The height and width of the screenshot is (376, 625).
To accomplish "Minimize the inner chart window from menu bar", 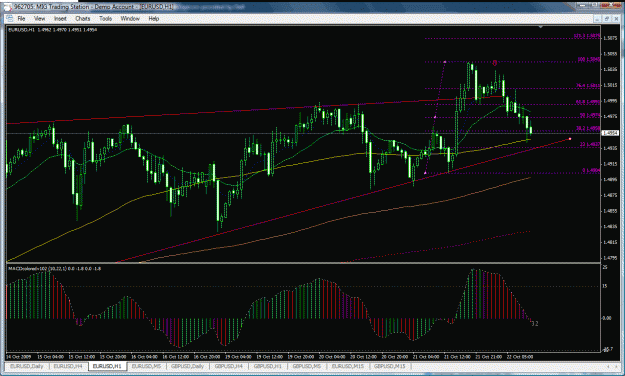I will [597, 18].
